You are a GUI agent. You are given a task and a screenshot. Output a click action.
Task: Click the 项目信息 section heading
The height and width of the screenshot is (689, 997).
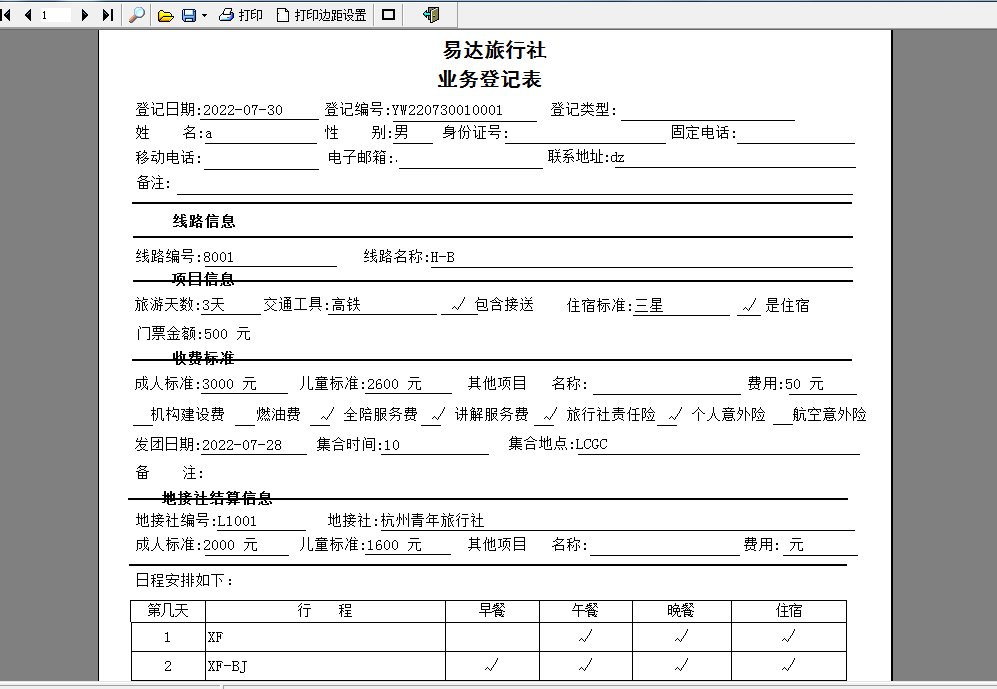[203, 279]
